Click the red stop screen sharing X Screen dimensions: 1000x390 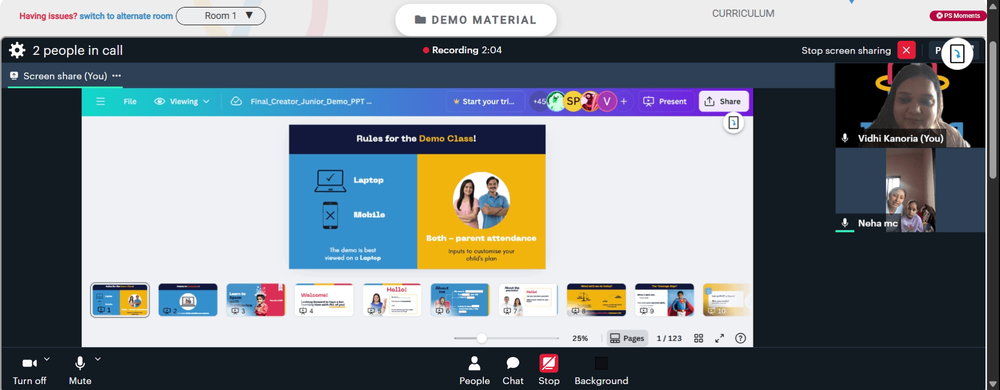(906, 50)
